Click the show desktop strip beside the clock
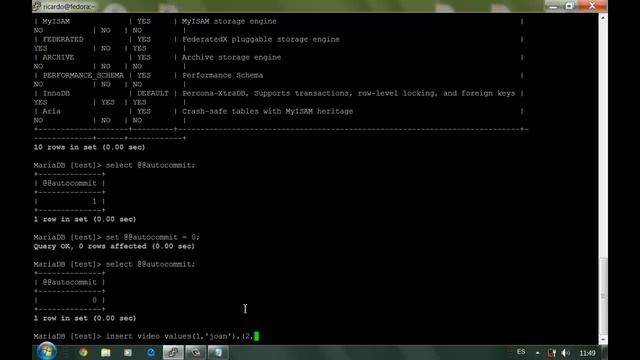Screen dimensions: 640x360 tap(604, 353)
